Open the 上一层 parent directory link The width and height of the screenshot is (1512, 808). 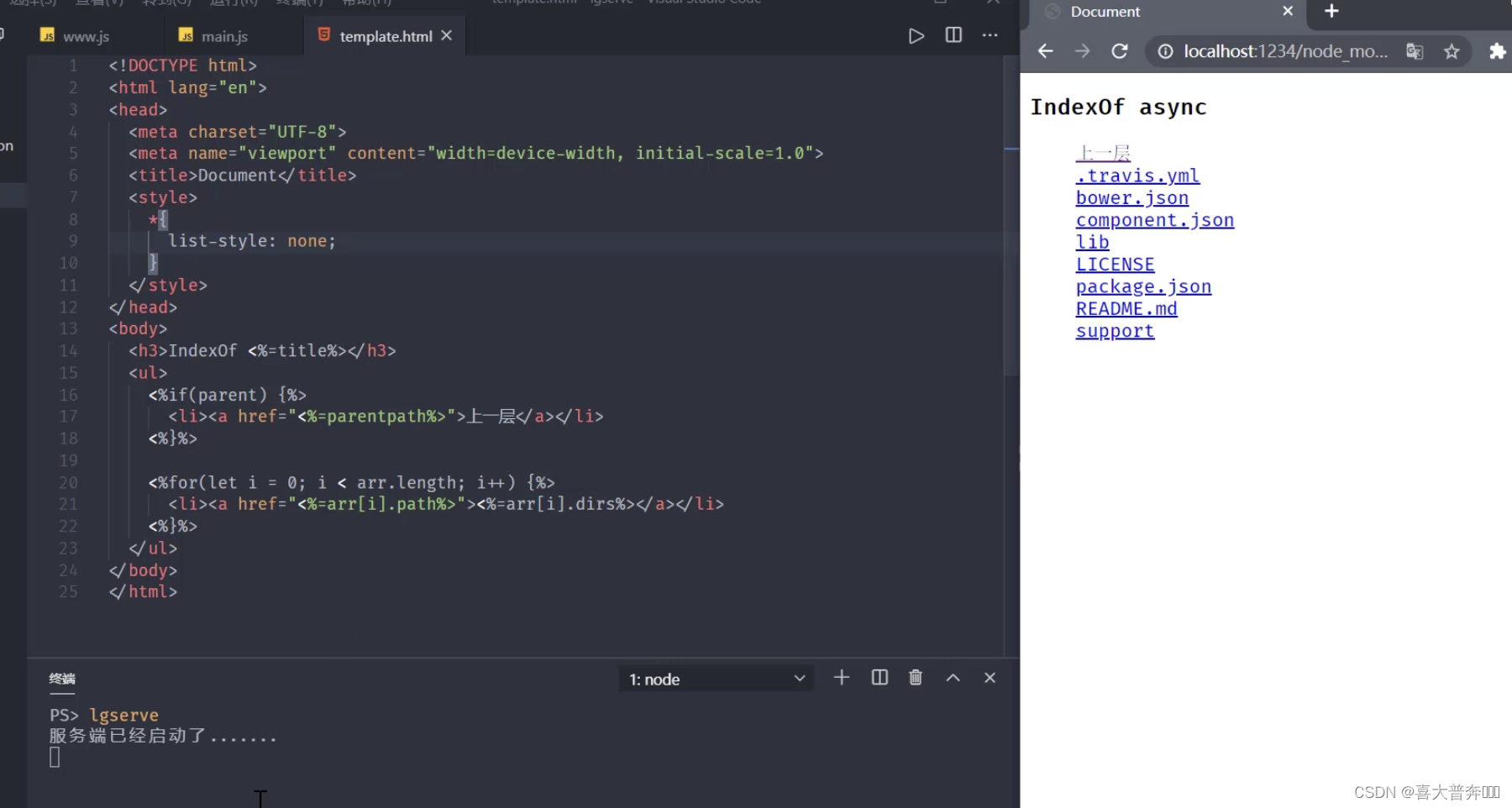pos(1103,153)
